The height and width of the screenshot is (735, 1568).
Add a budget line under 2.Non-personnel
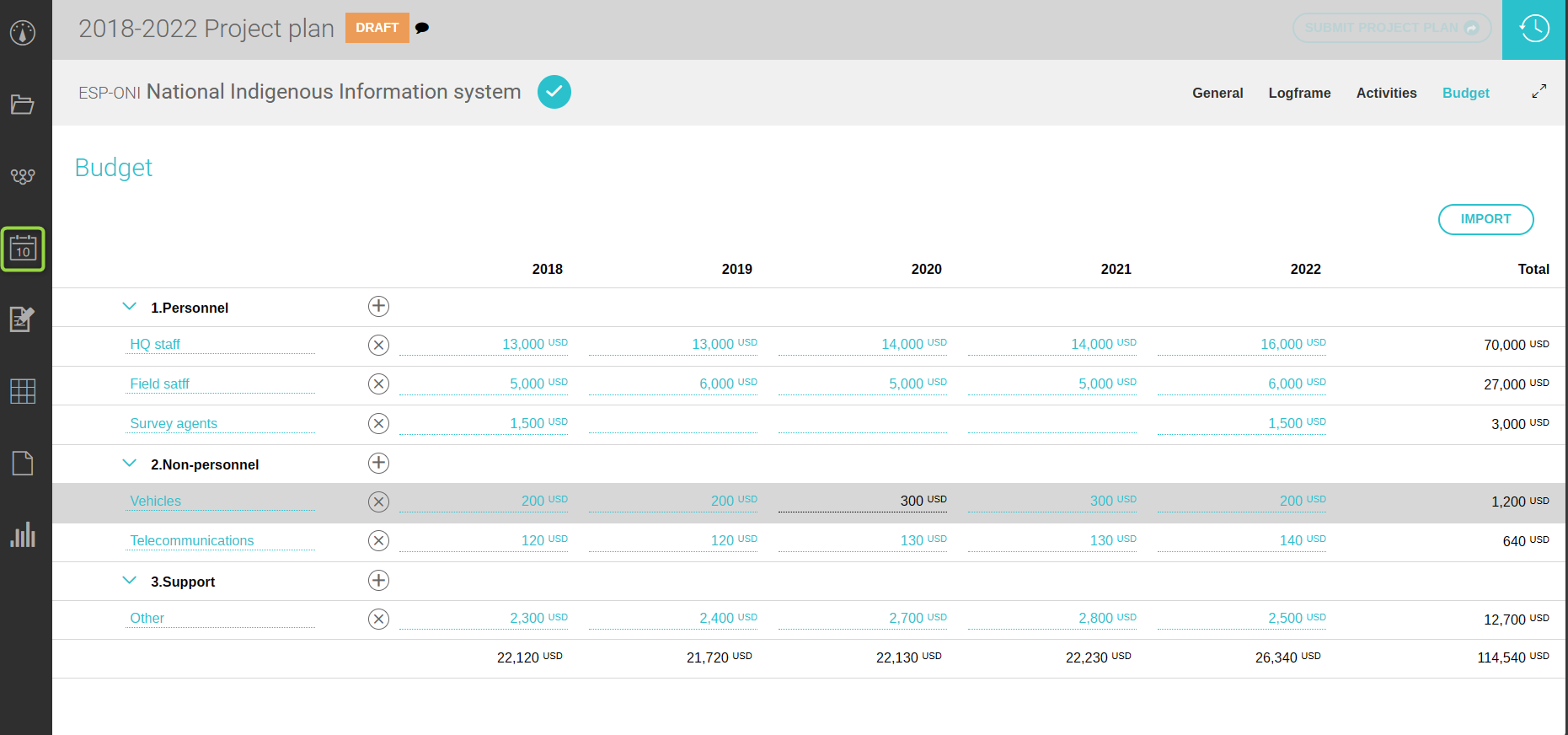tap(379, 464)
